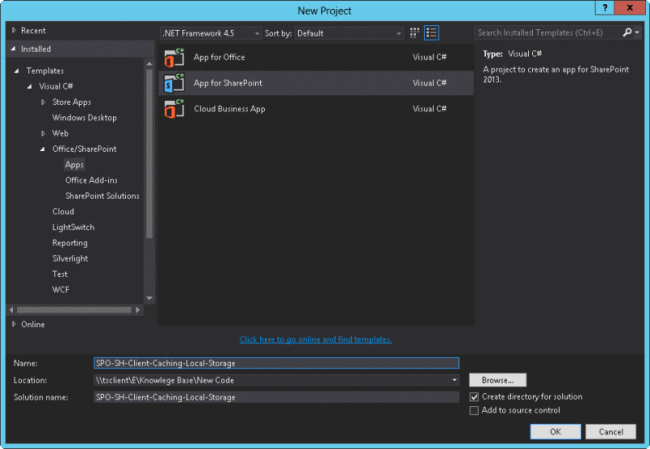This screenshot has width=650, height=449.
Task: Select the LightSwitch tree item
Action: click(73, 227)
